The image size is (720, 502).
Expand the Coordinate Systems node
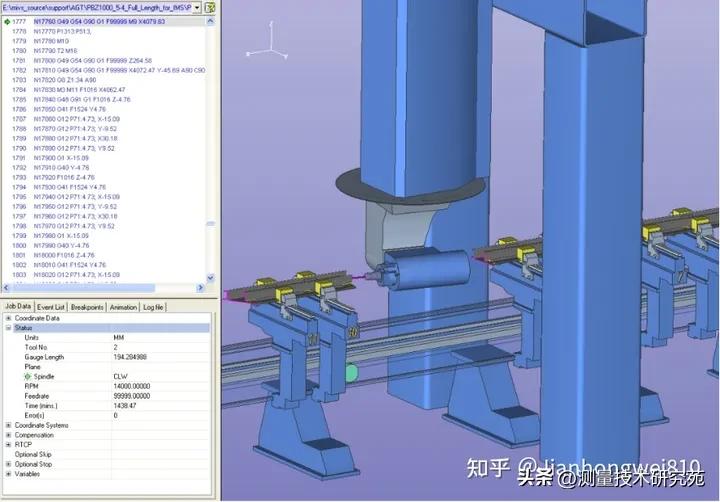(x=7, y=424)
